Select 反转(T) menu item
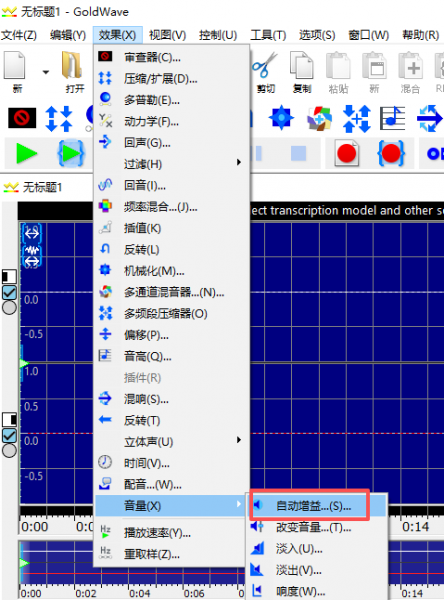The image size is (444, 600). 171,421
